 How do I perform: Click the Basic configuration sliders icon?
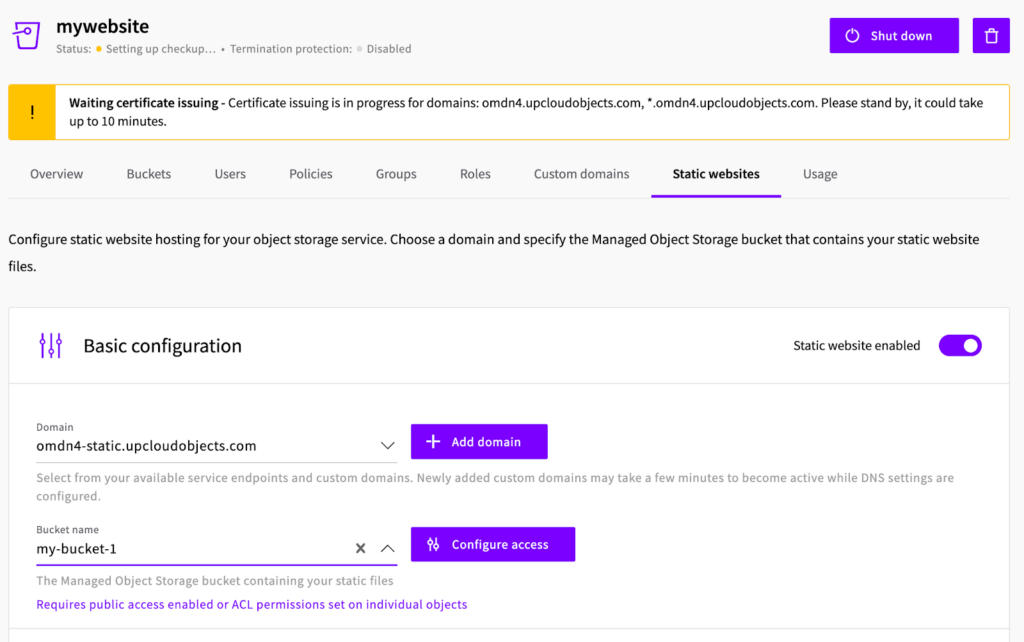(50, 345)
